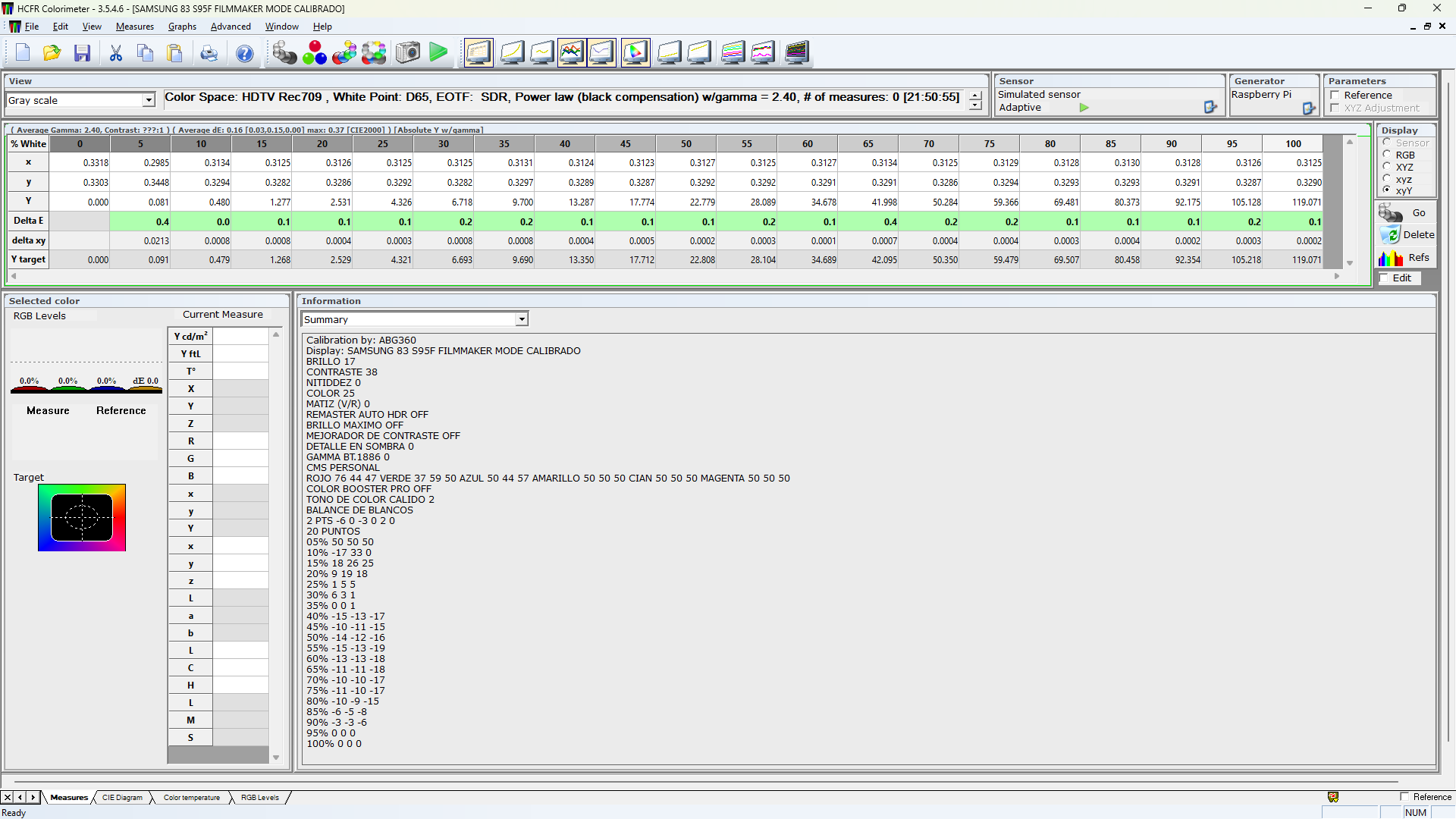This screenshot has height=819, width=1456.
Task: Open the Window menu
Action: 281,27
